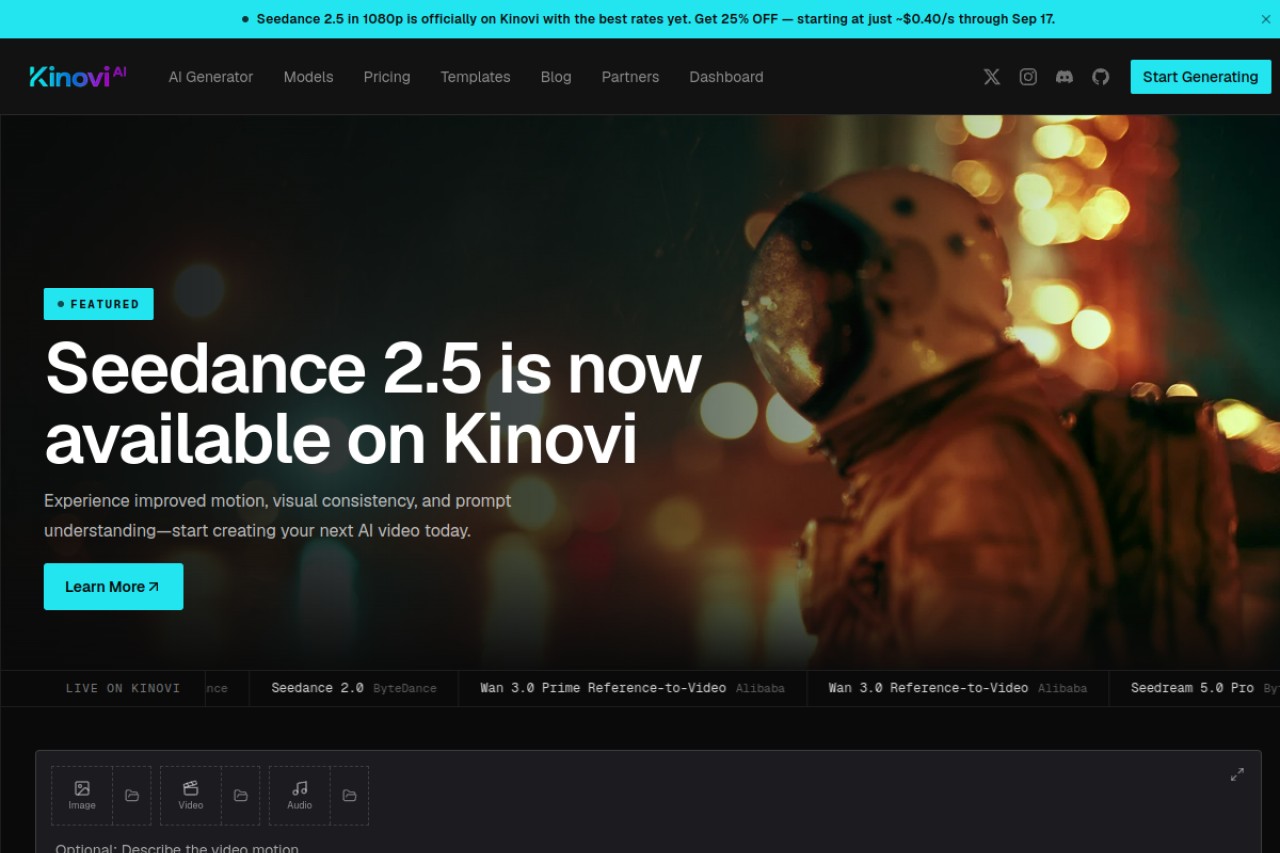Select Wan 3.0 Prime Reference-to-Video ticker item
Screen dimensions: 1280x853
(632, 688)
